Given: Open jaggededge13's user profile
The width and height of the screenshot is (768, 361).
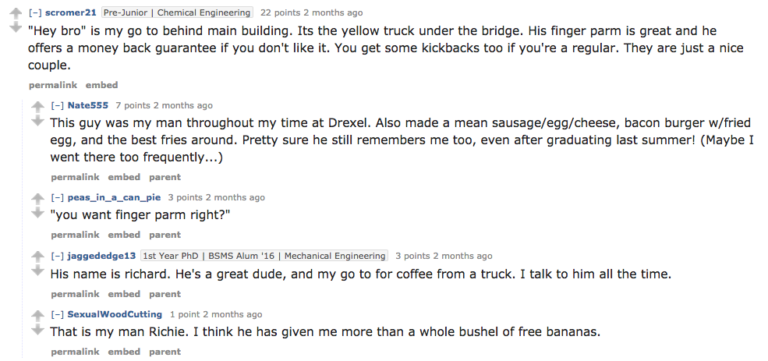Looking at the screenshot, I should pos(101,256).
